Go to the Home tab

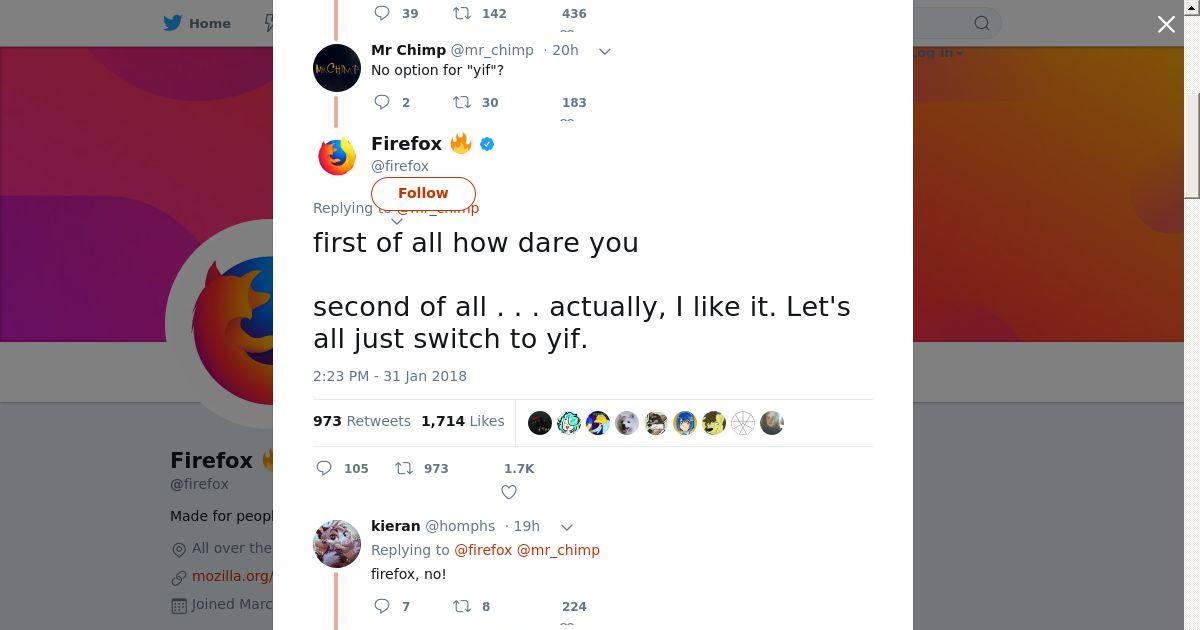197,23
